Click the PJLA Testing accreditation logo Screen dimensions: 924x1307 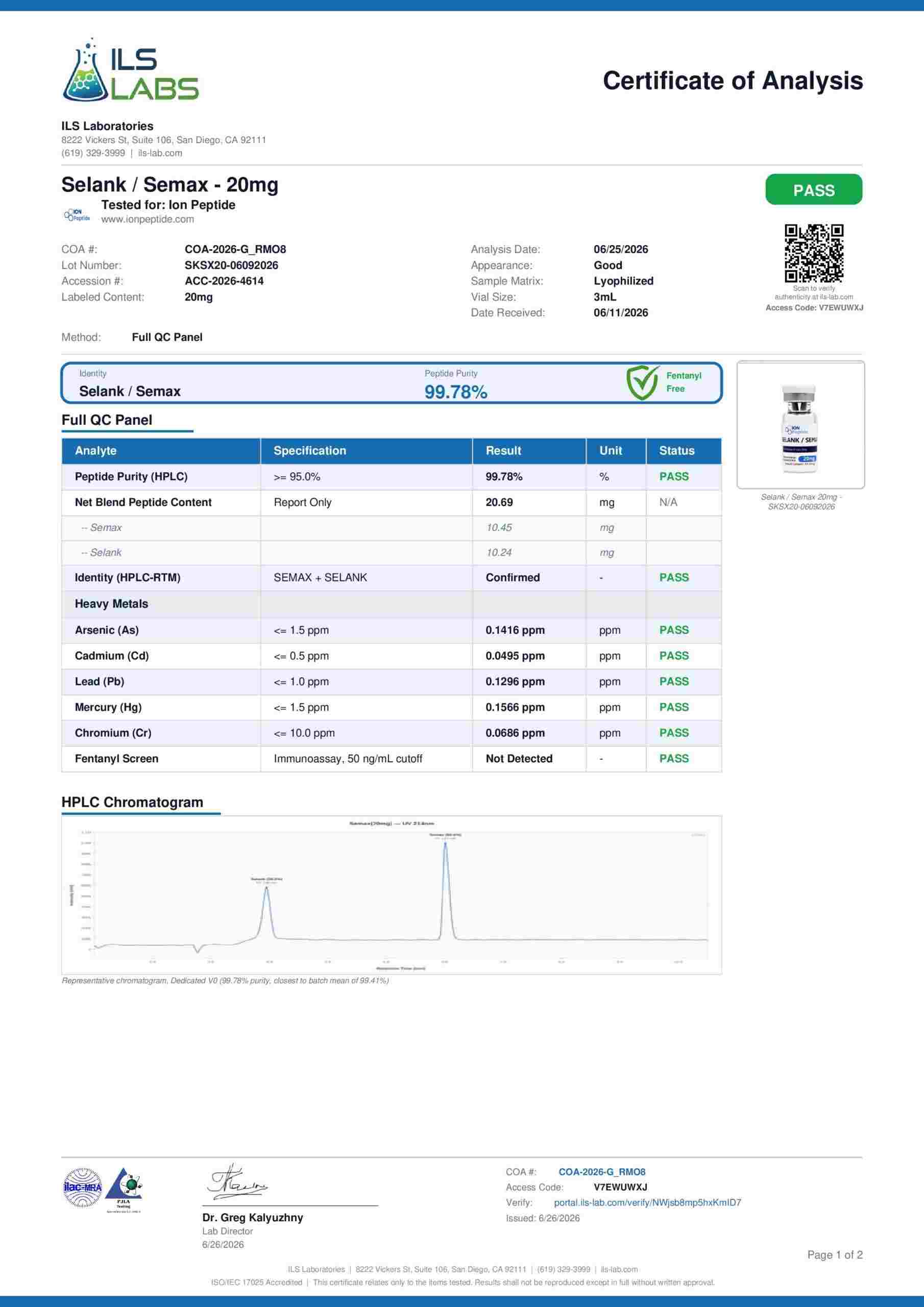click(x=124, y=1189)
